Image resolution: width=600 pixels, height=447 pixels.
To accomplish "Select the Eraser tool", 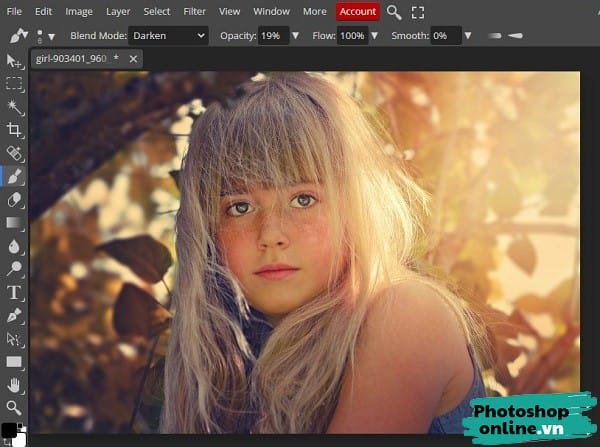I will click(x=14, y=199).
